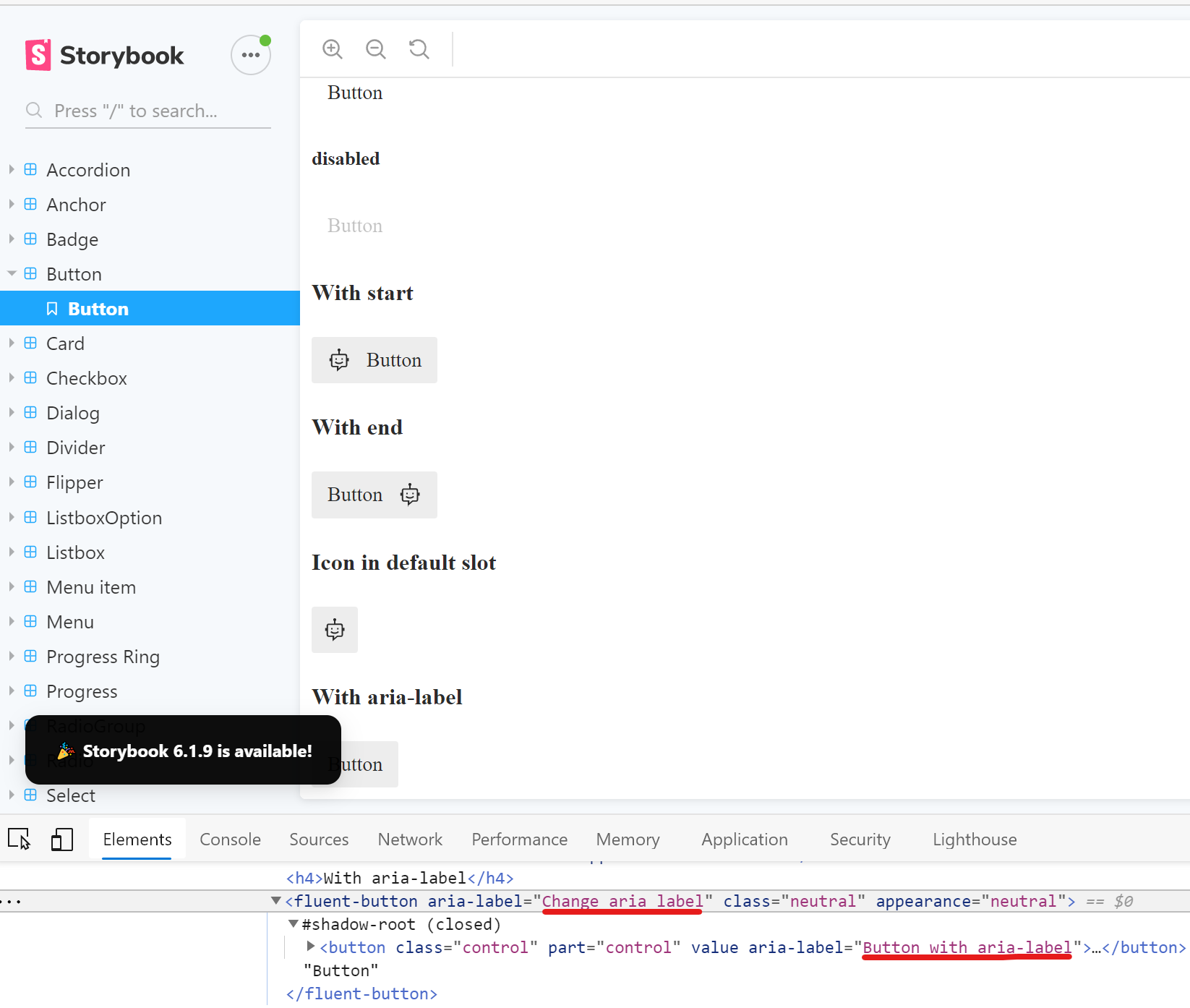Click the "Button with aria-label" attribute value

tap(967, 947)
